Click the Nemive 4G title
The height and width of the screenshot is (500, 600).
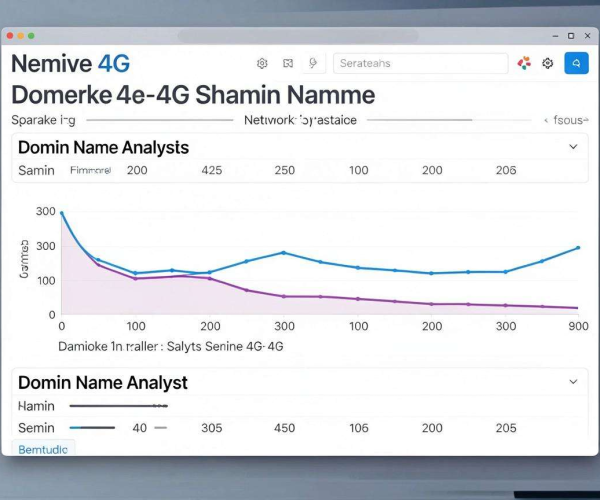pyautogui.click(x=71, y=64)
